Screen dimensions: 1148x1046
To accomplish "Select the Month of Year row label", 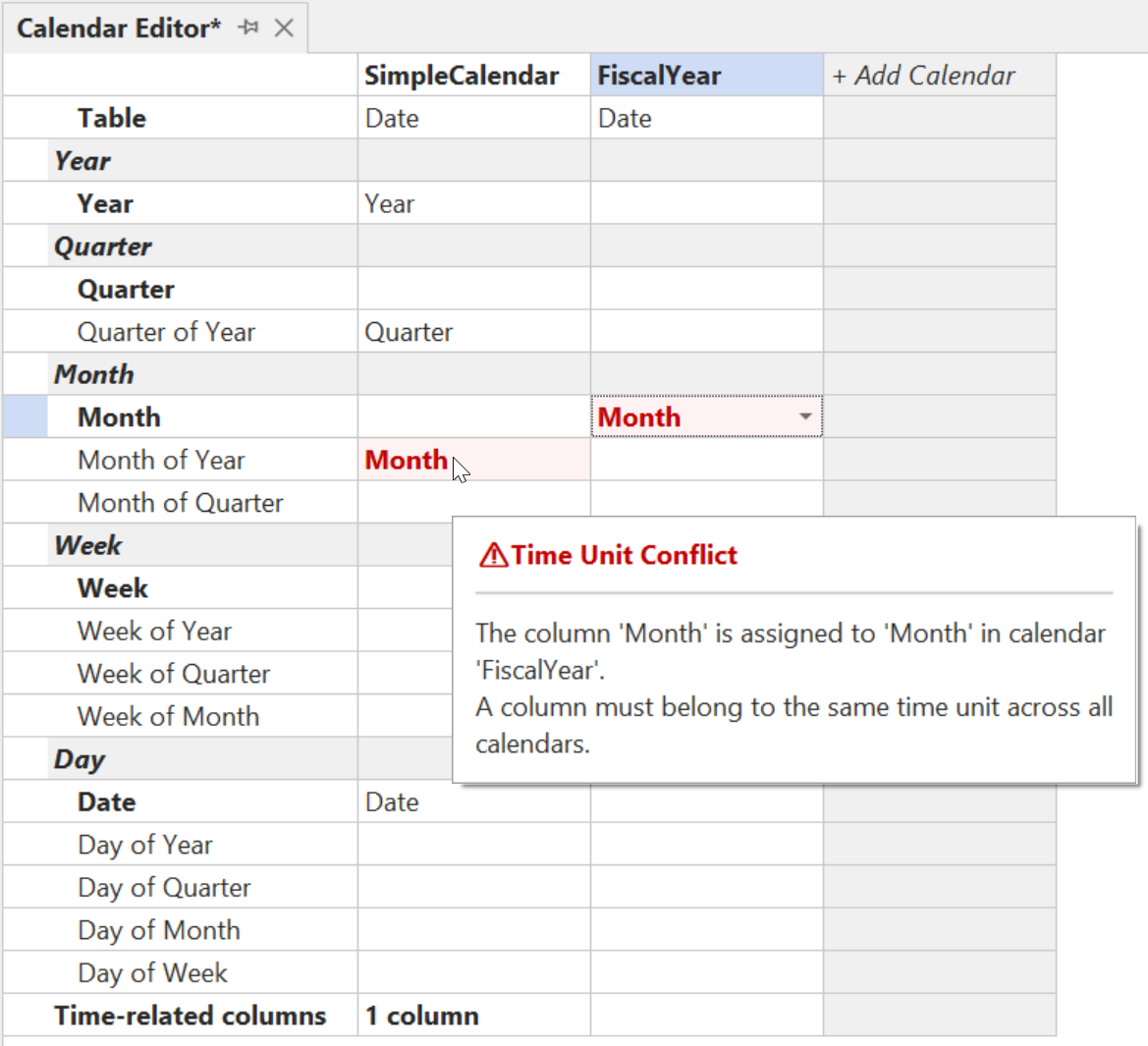I will click(x=161, y=460).
